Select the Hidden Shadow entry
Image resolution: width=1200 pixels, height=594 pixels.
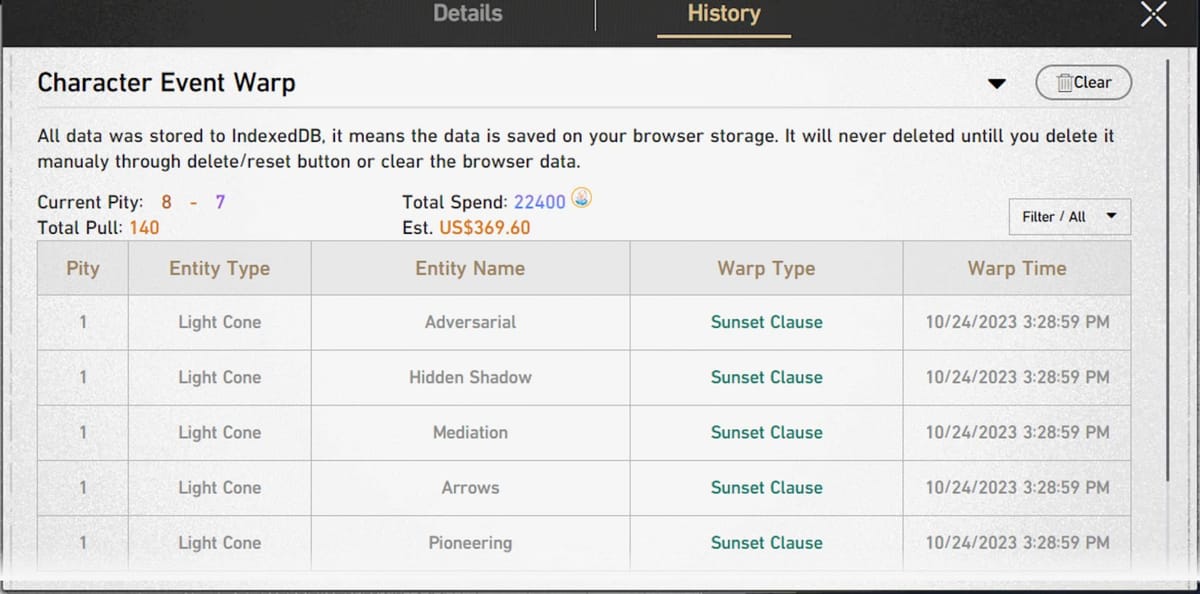(x=470, y=377)
